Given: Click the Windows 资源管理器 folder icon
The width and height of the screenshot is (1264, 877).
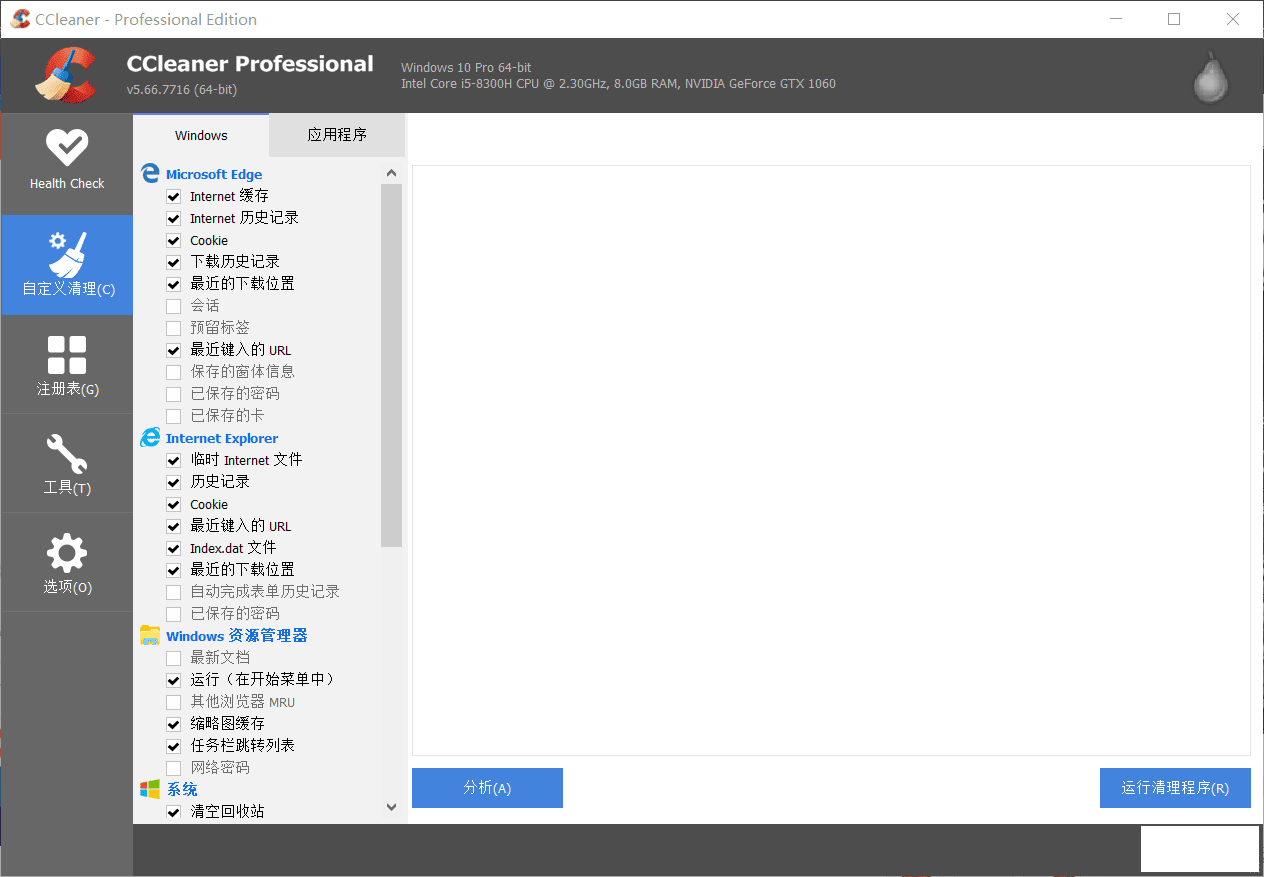Looking at the screenshot, I should [x=150, y=635].
